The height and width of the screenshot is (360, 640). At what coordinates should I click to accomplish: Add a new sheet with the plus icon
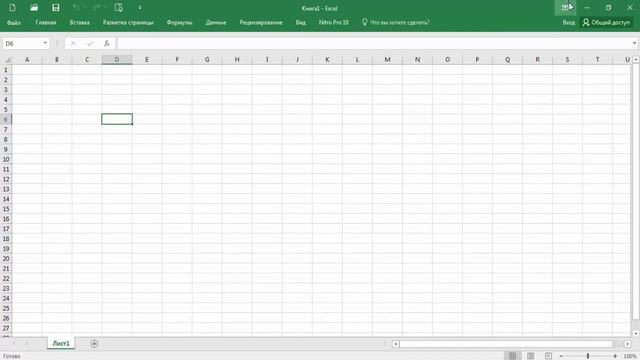94,344
